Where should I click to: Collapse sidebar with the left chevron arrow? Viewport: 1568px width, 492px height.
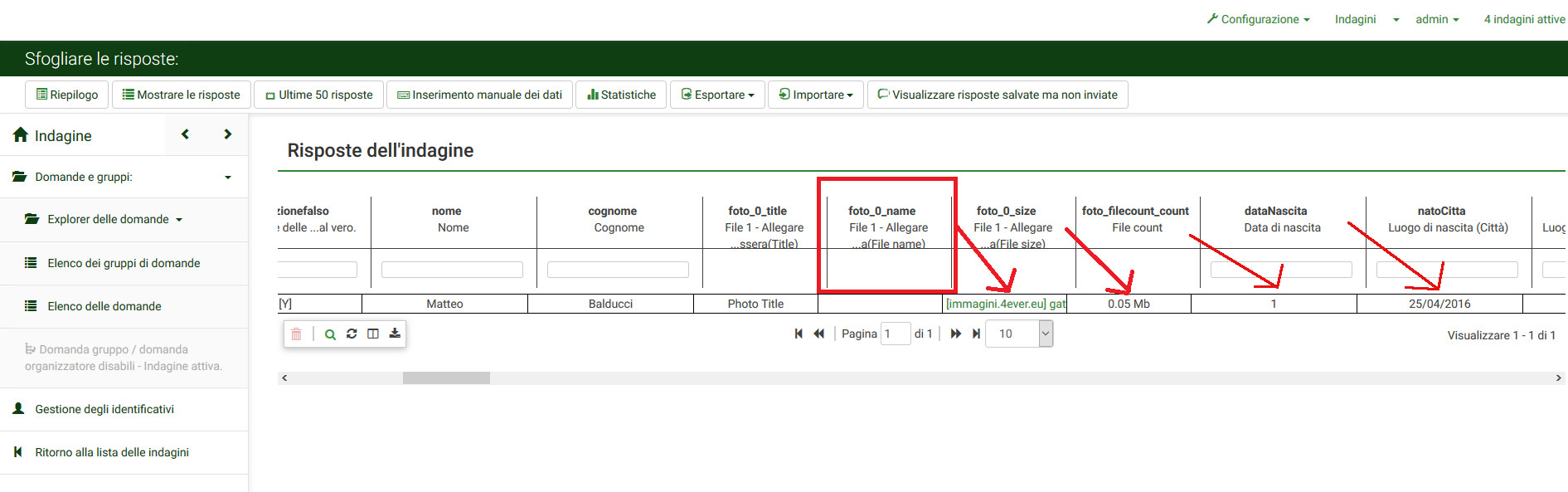[186, 134]
